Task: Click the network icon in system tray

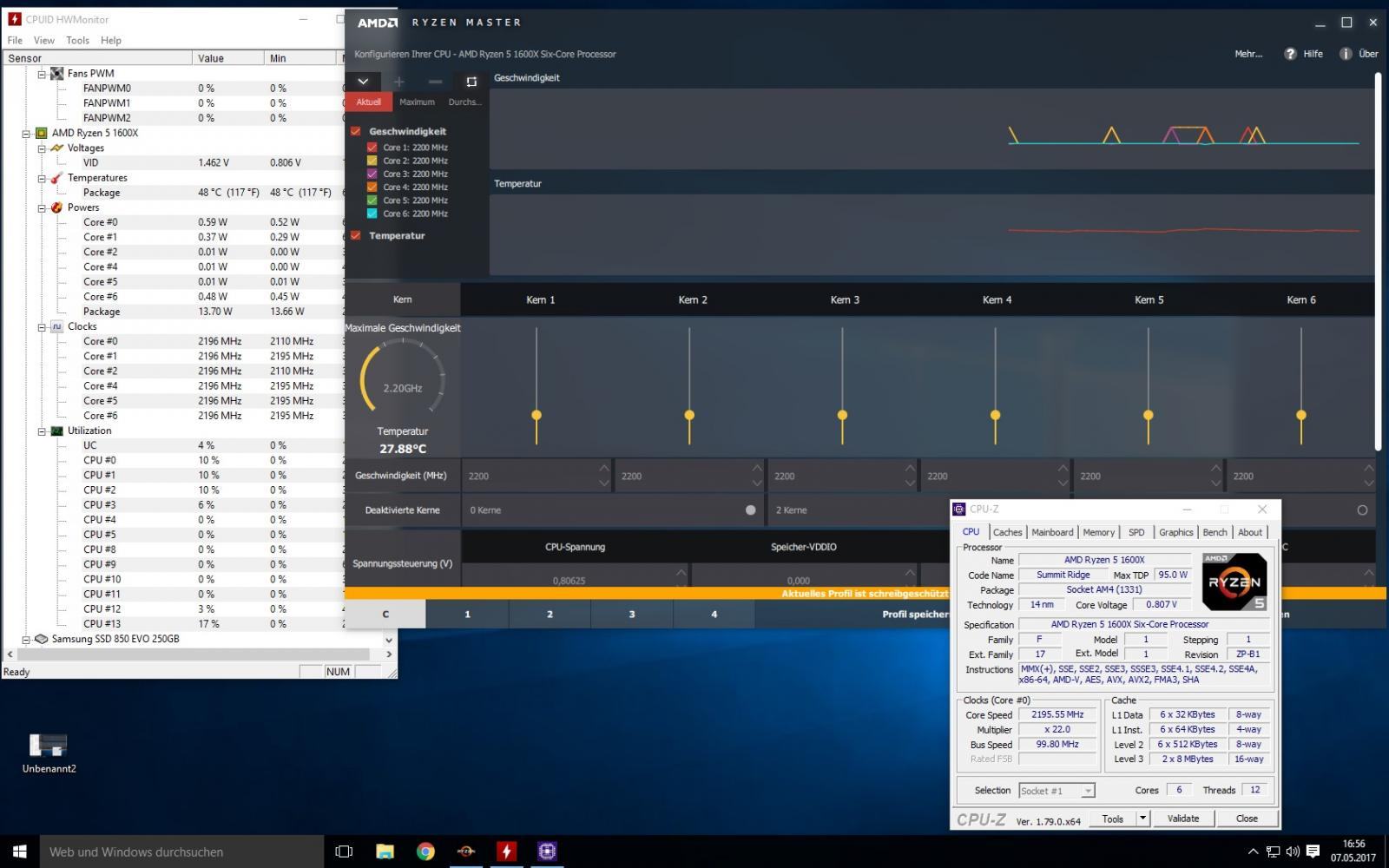Action: coord(1273,852)
